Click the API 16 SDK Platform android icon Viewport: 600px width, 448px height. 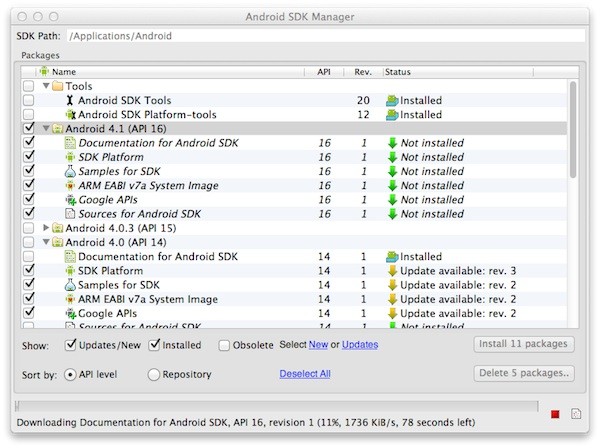70,157
